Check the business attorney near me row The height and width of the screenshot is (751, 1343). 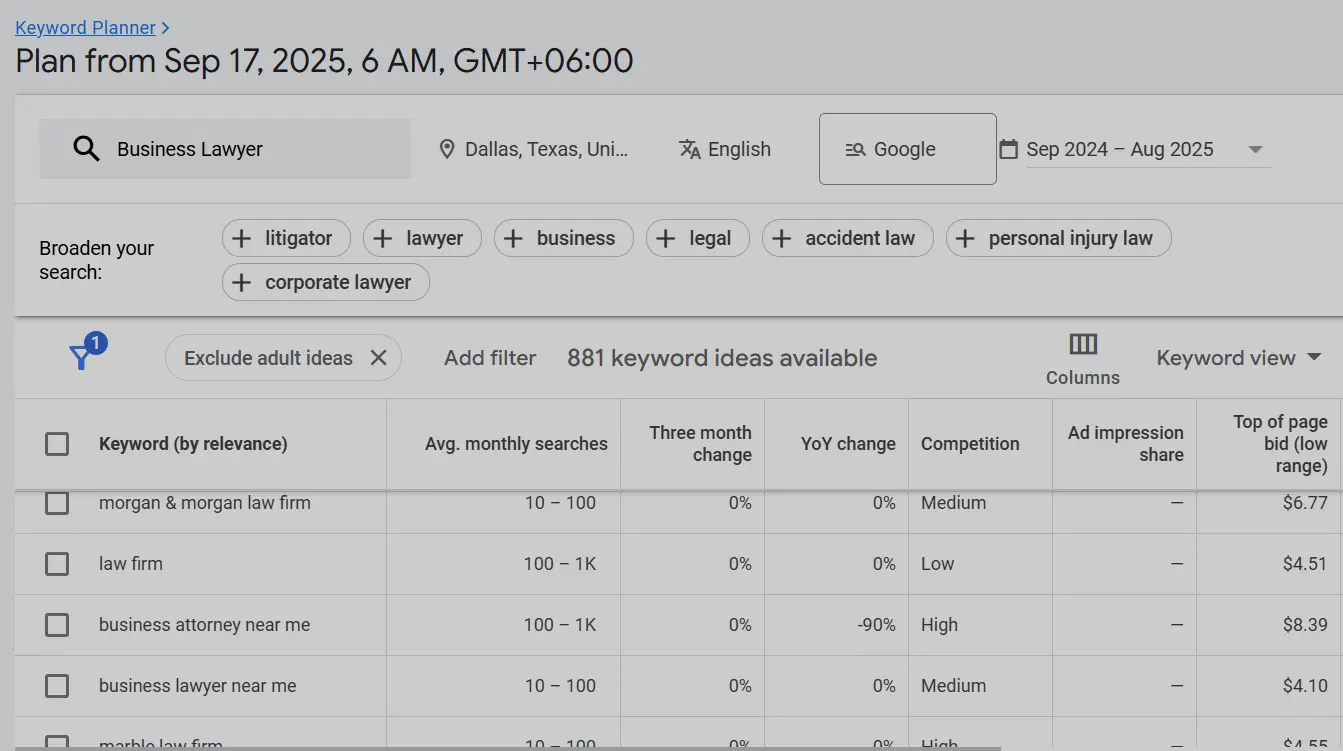[56, 624]
